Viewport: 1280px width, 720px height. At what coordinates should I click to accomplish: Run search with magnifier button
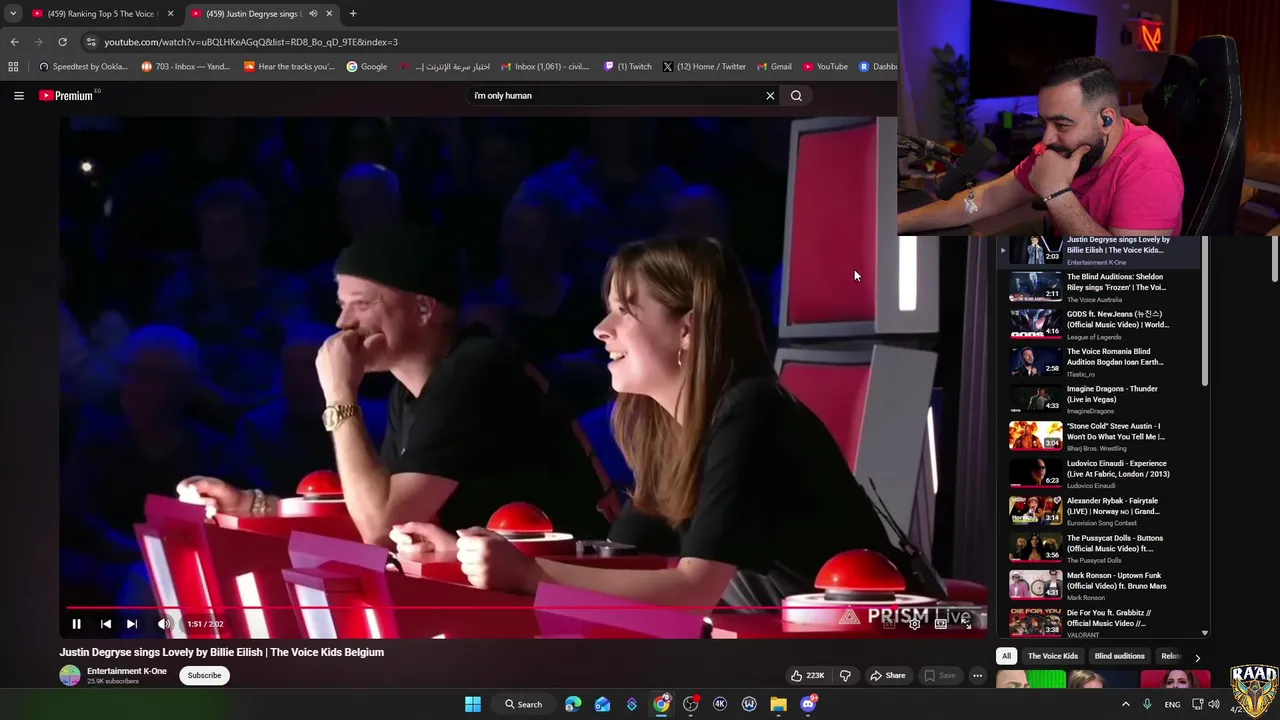click(x=796, y=96)
